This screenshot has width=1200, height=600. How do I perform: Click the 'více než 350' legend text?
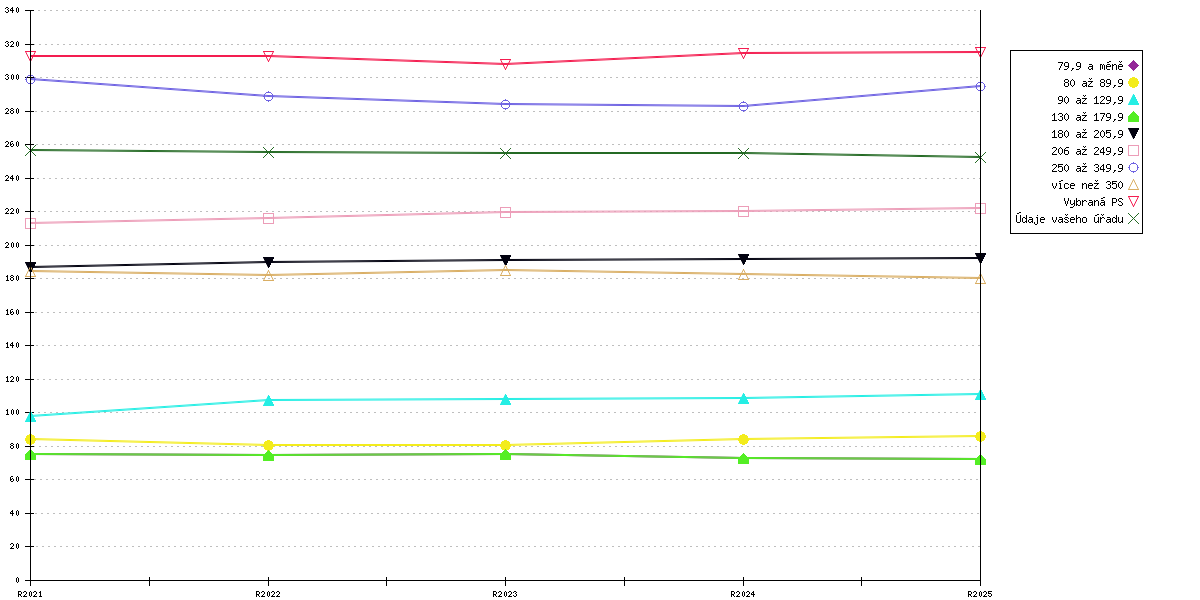(x=1087, y=185)
